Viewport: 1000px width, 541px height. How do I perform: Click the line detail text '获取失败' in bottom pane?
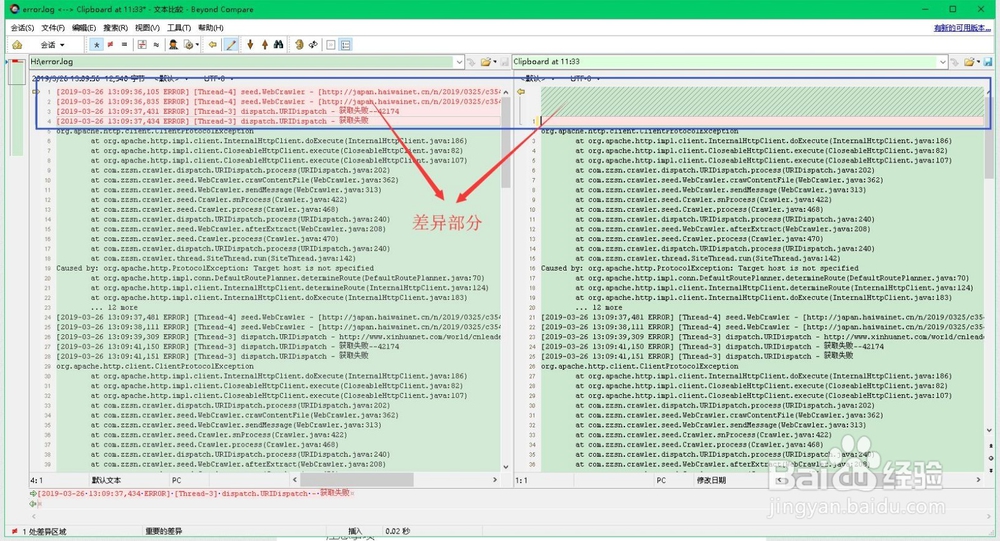tap(335, 493)
